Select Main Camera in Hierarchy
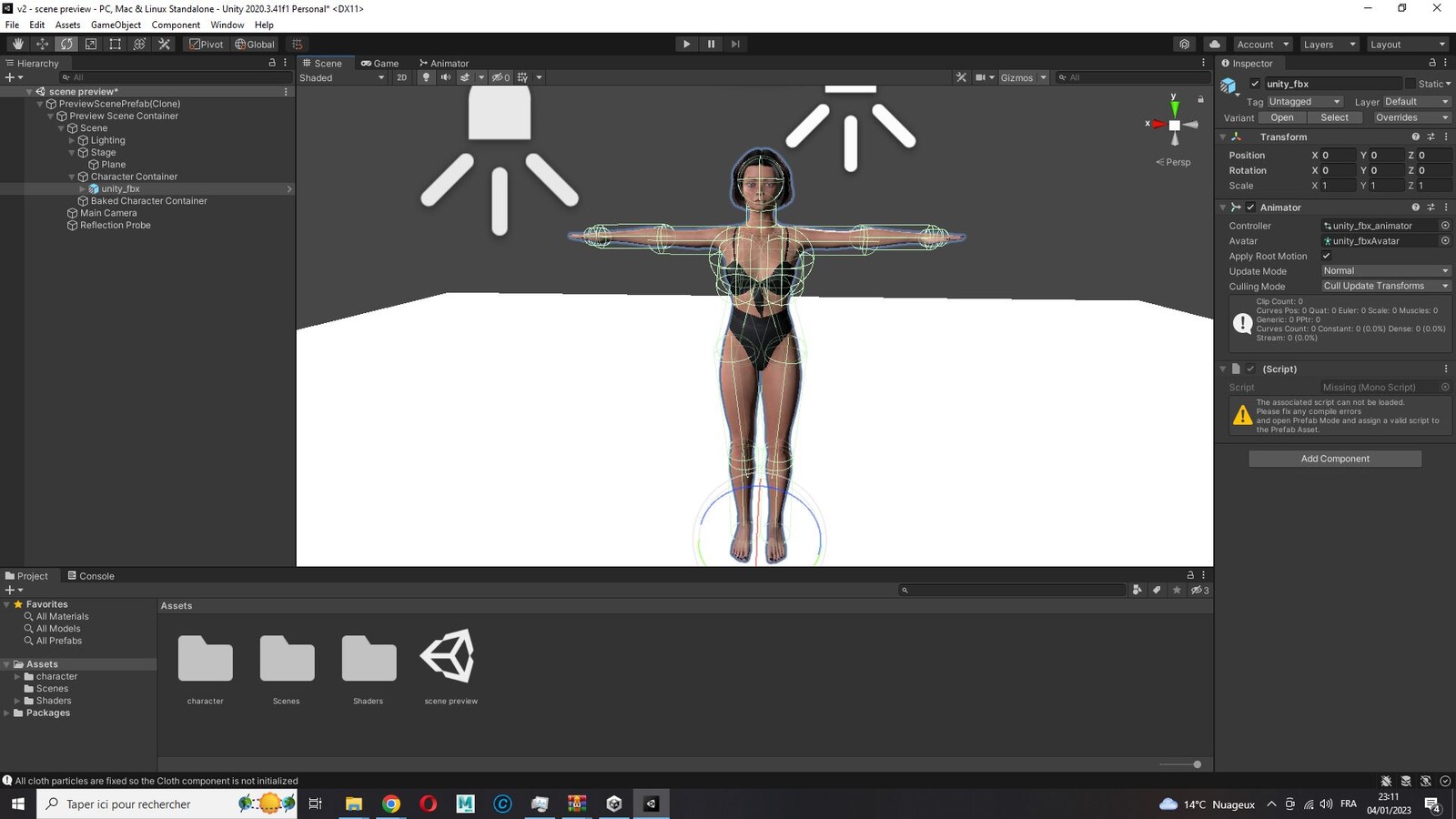Screen dimensions: 1456x819 108,213
